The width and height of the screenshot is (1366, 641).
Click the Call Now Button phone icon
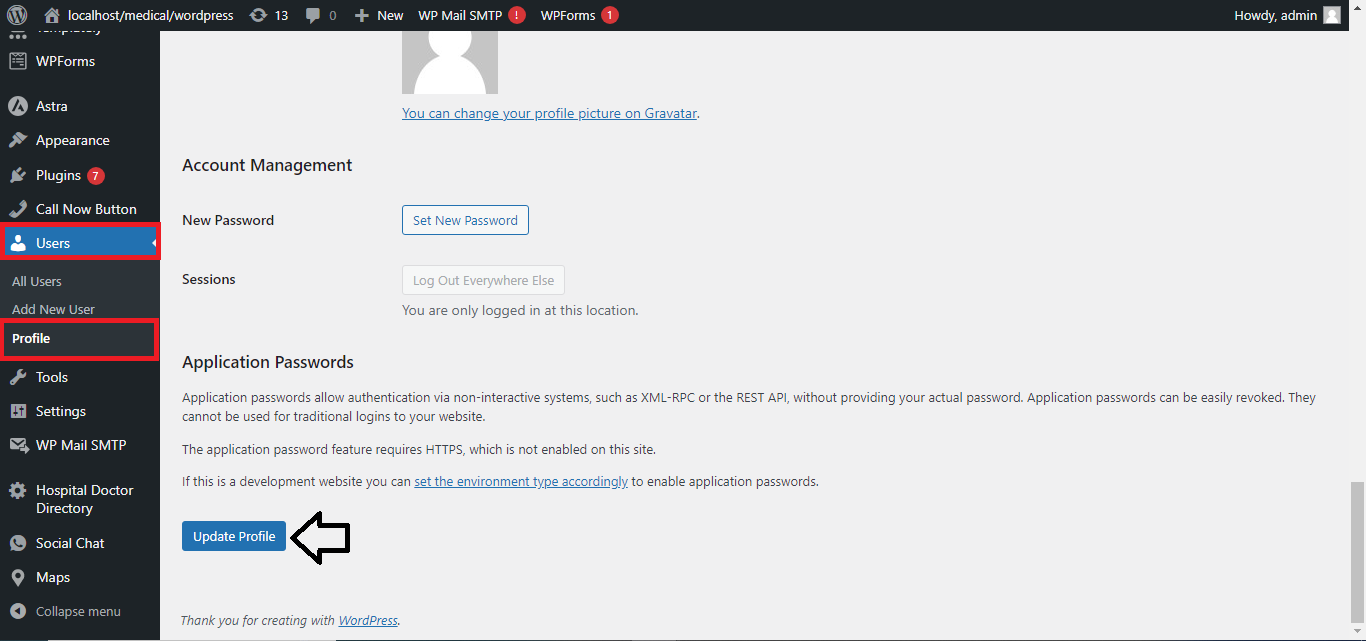(x=17, y=209)
